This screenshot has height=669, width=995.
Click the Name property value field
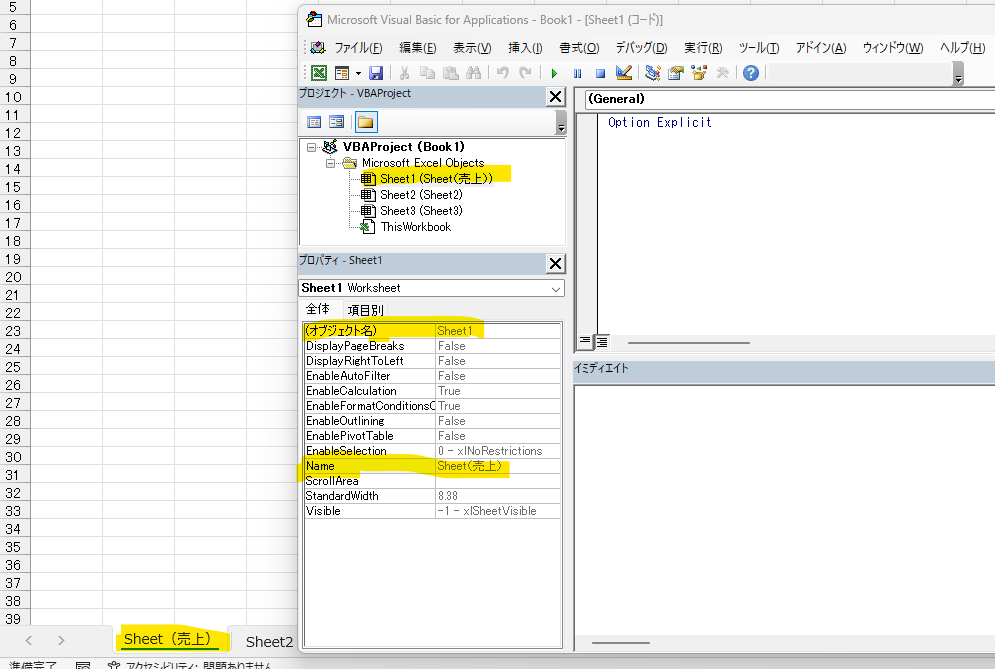pyautogui.click(x=498, y=466)
